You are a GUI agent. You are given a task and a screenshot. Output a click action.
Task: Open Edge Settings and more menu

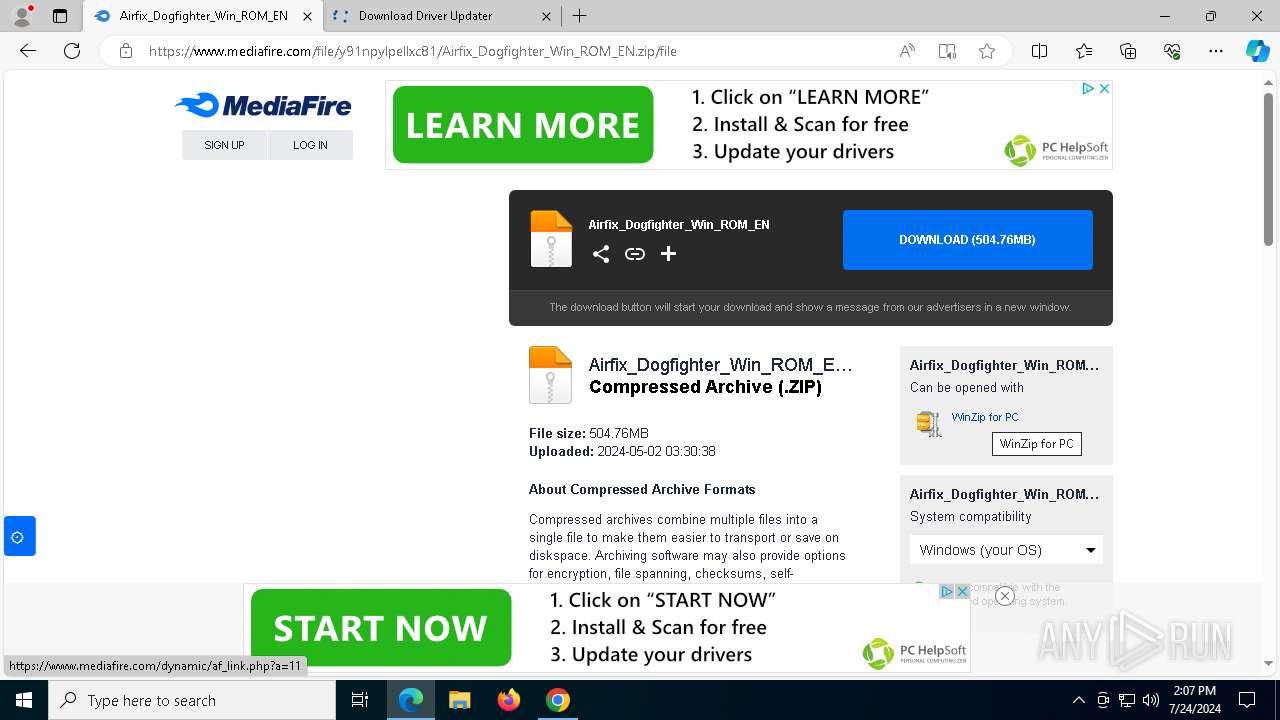point(1216,51)
